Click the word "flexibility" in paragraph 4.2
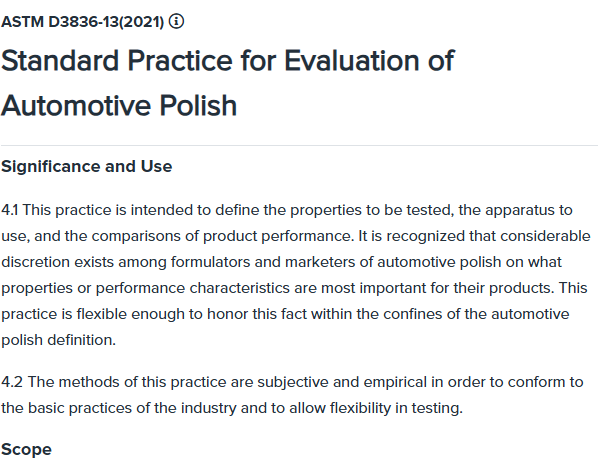 360,409
